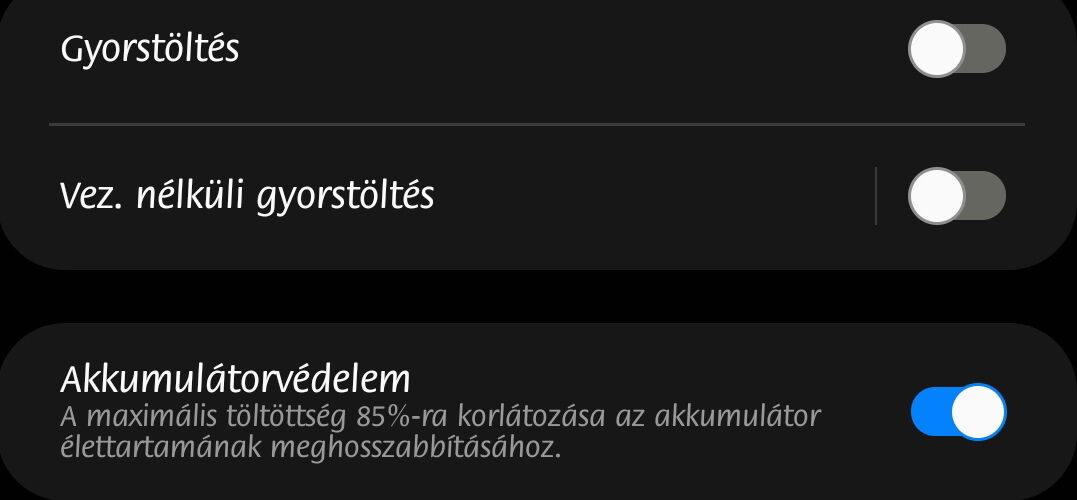Viewport: 1077px width, 500px height.
Task: Click white knob of blue Akkumulátorvédelem switch
Action: [979, 411]
